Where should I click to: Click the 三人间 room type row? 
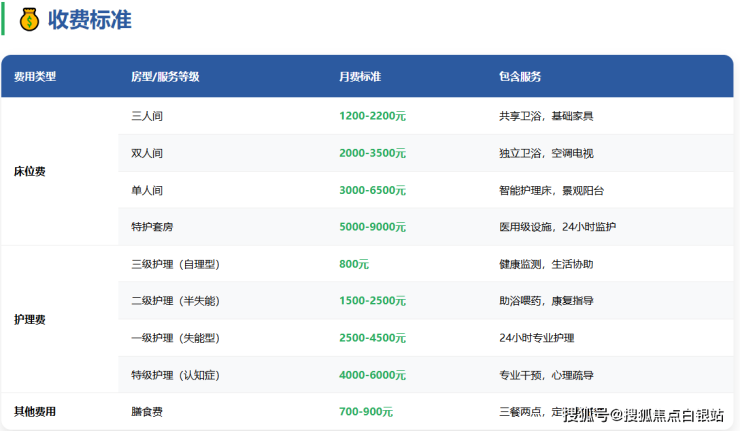coord(147,116)
